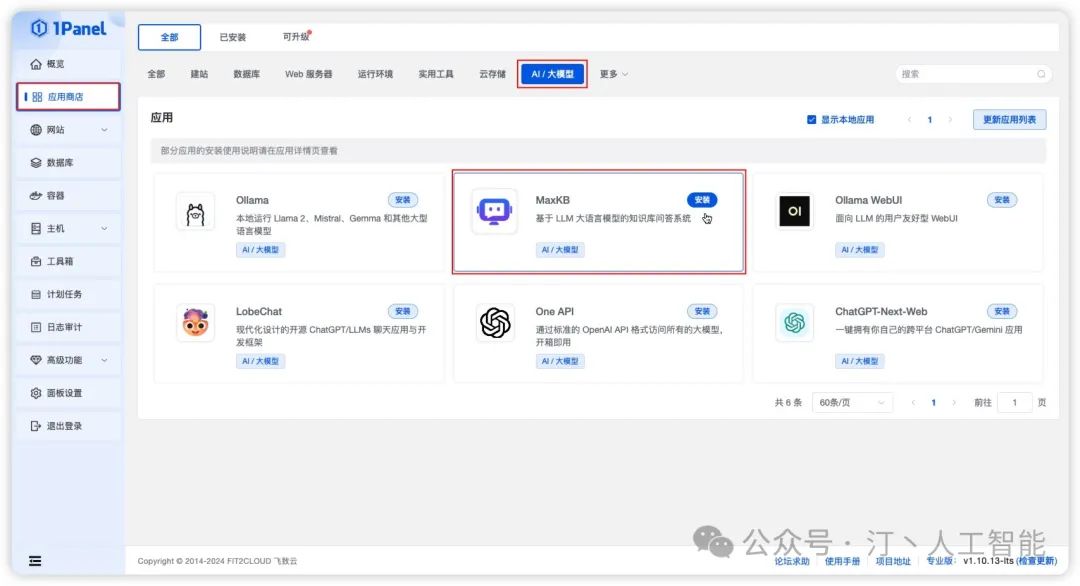1080x586 pixels.
Task: Expand the 高级功能 sidebar submenu
Action: [104, 360]
